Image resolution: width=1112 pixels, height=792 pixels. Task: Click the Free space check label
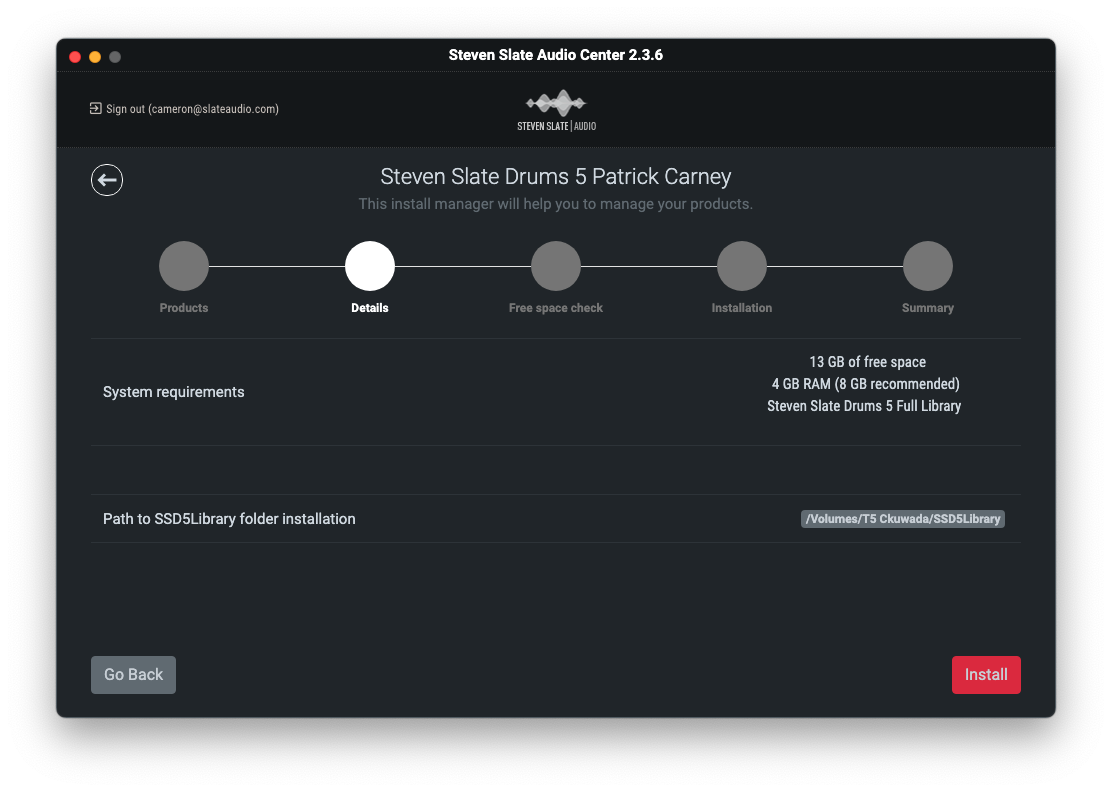[556, 308]
